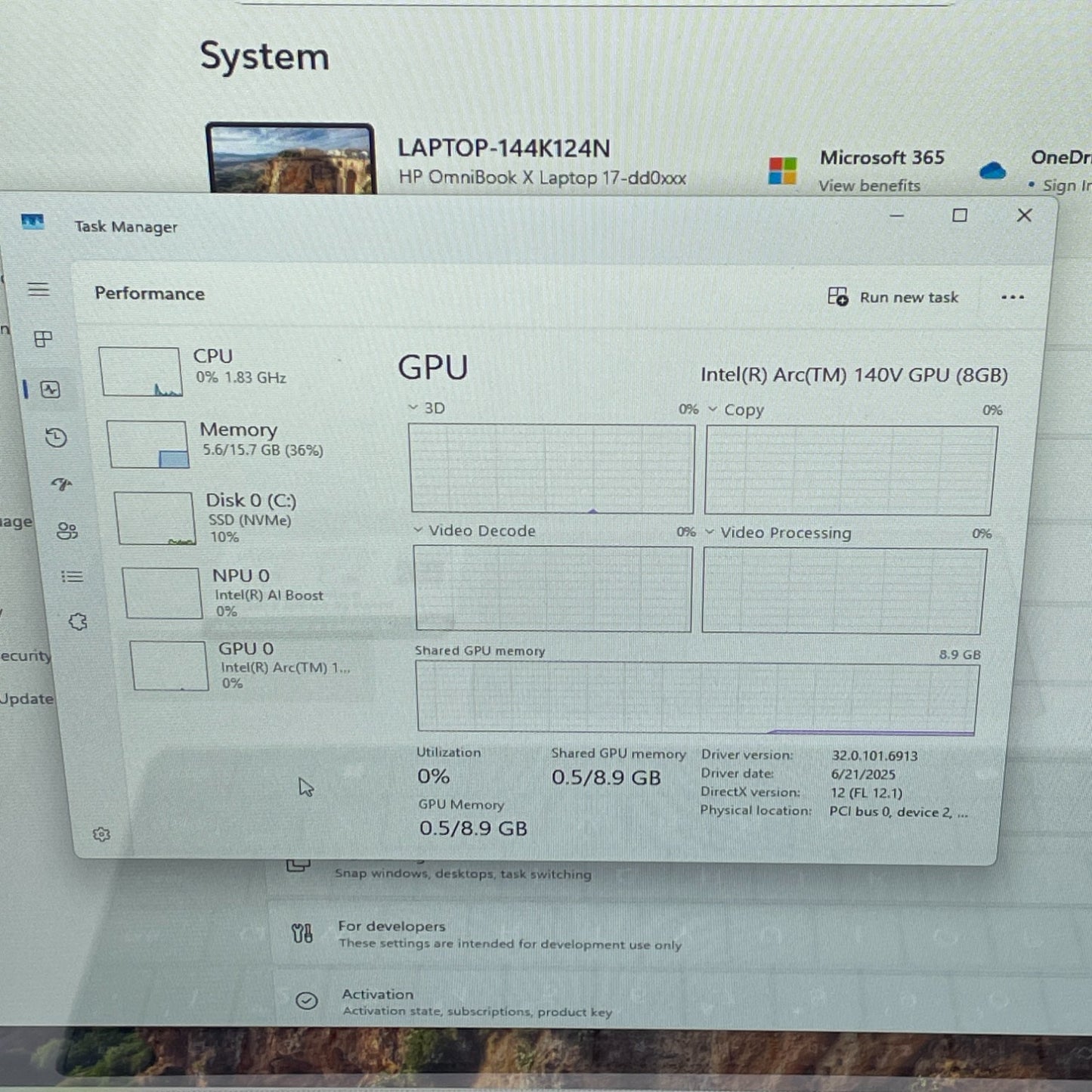Image resolution: width=1092 pixels, height=1092 pixels.
Task: Open Task Manager settings gear
Action: [101, 834]
